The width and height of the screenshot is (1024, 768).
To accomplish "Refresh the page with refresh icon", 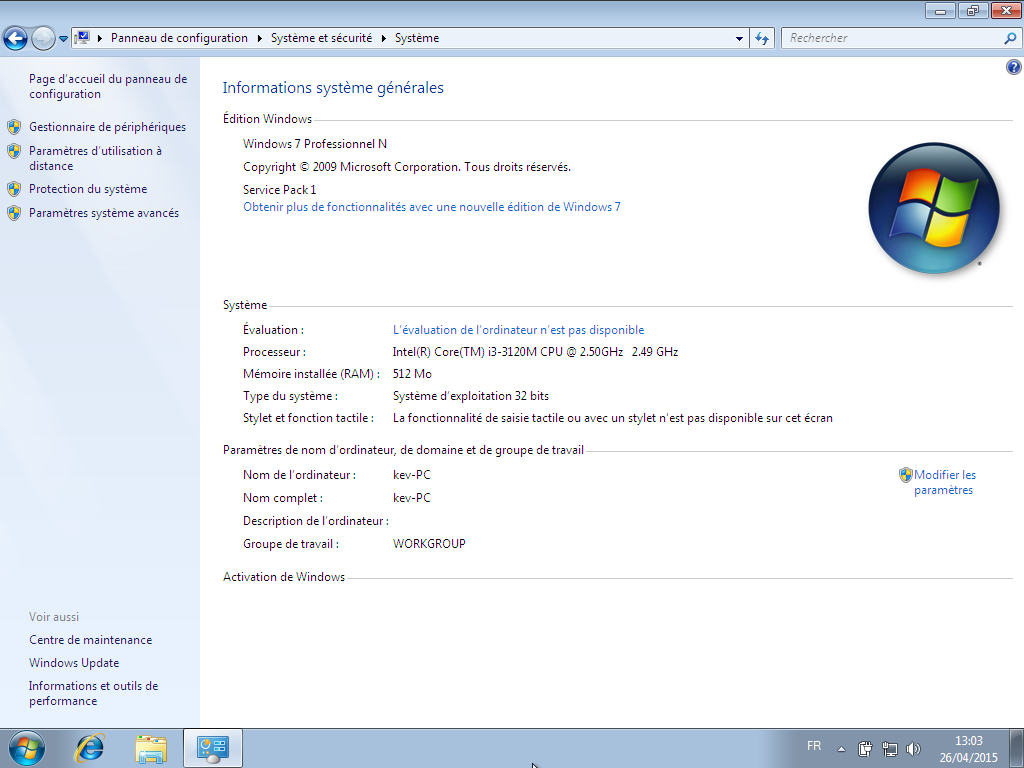I will (762, 39).
